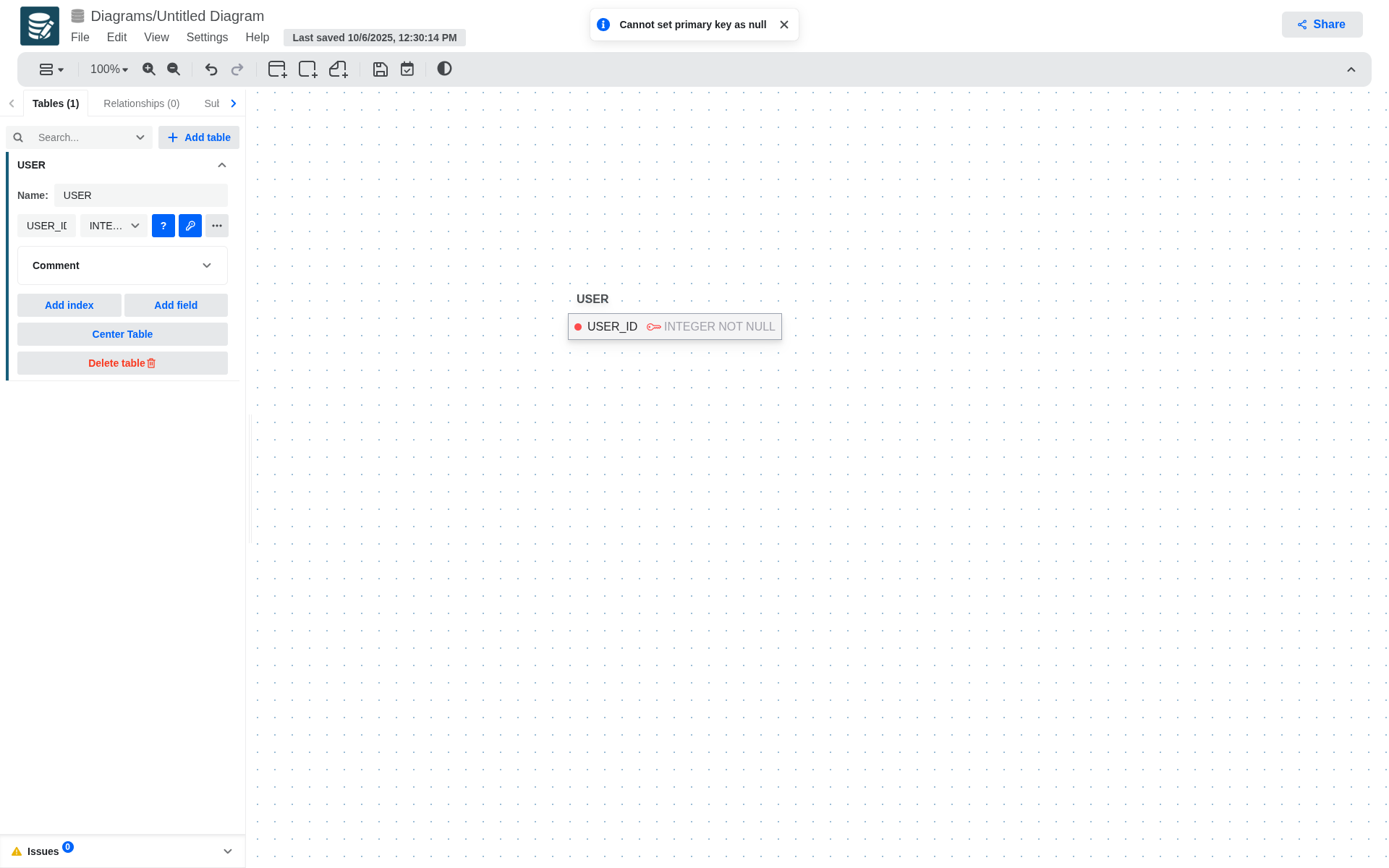Click the Delete table button

pos(122,363)
